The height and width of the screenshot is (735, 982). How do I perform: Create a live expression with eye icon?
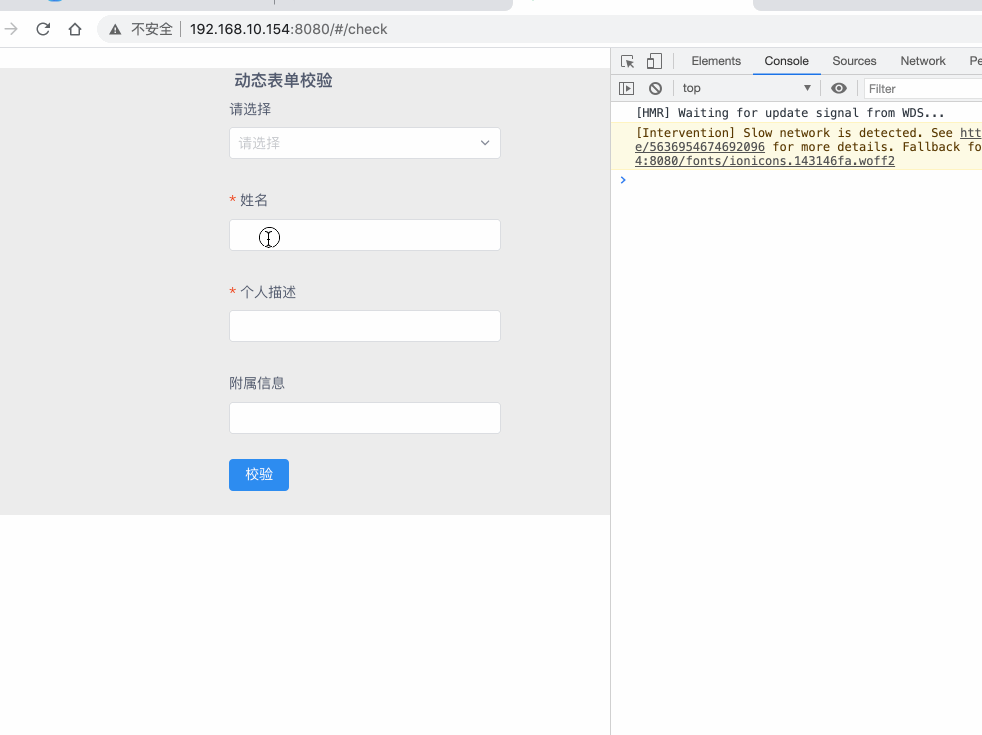(x=839, y=88)
